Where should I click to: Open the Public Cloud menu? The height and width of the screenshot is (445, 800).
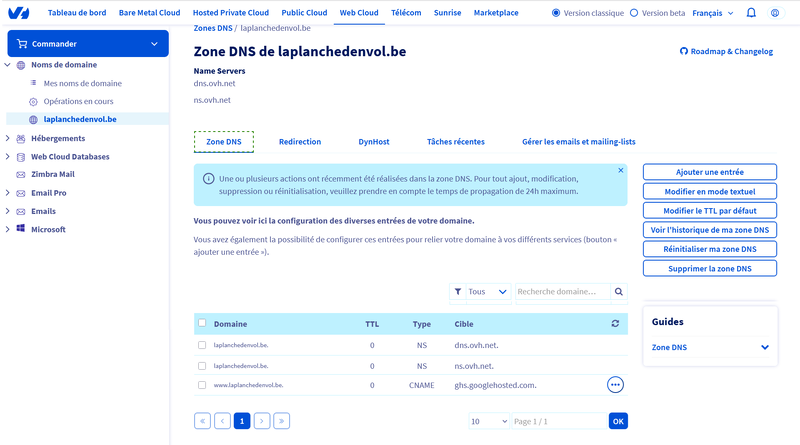[304, 13]
